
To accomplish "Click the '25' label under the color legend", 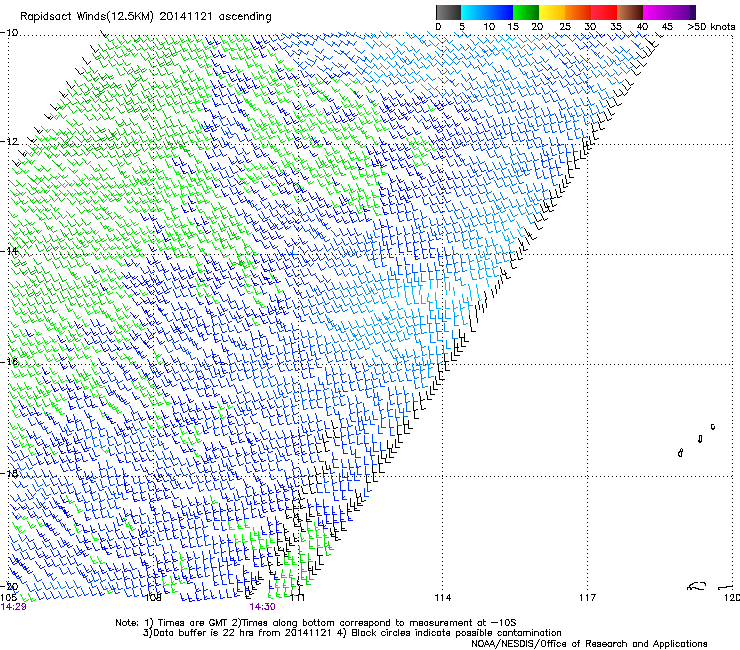I will point(565,27).
